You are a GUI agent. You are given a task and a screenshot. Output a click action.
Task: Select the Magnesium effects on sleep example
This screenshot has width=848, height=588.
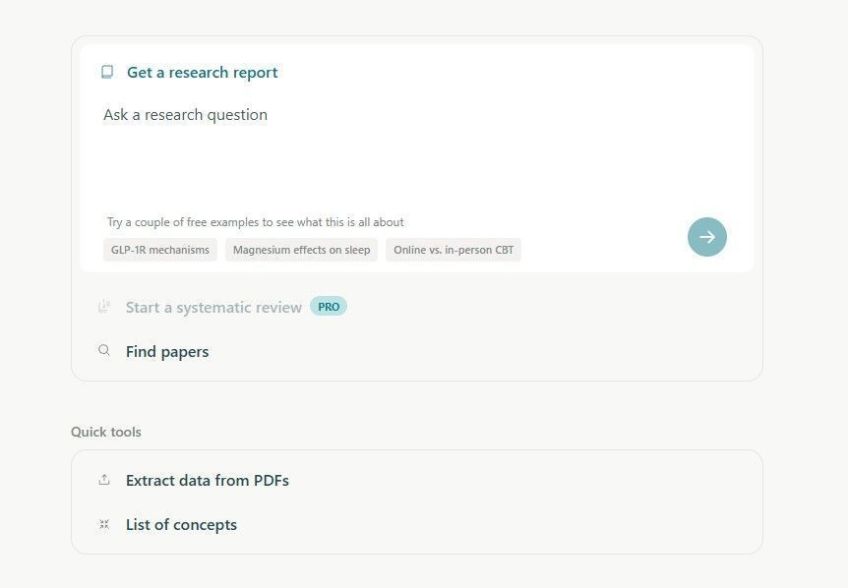(301, 250)
